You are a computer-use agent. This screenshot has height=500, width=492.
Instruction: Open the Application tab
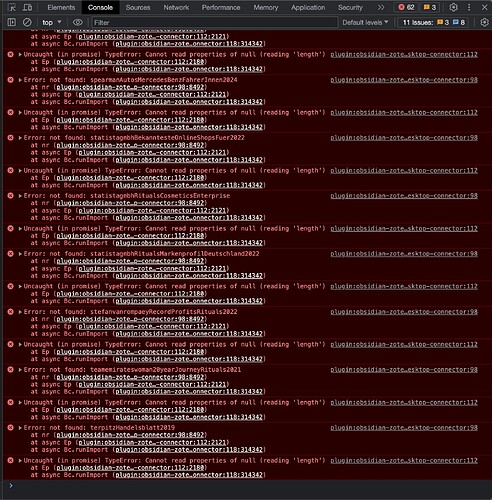tap(308, 7)
